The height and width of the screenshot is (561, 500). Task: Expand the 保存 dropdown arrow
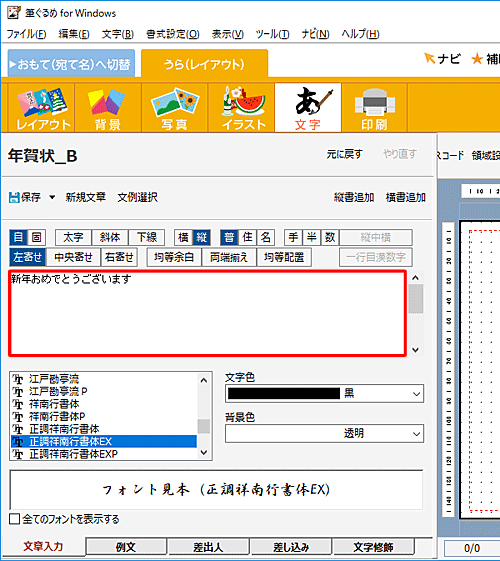coord(52,197)
